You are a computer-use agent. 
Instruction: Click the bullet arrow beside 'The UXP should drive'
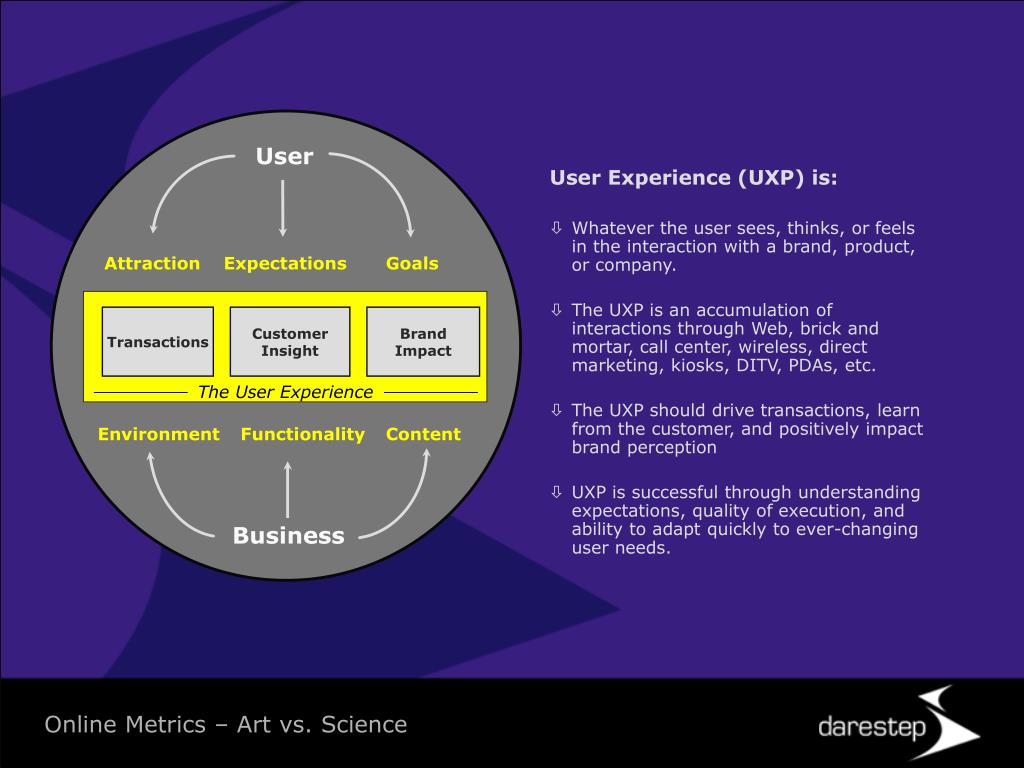(556, 410)
